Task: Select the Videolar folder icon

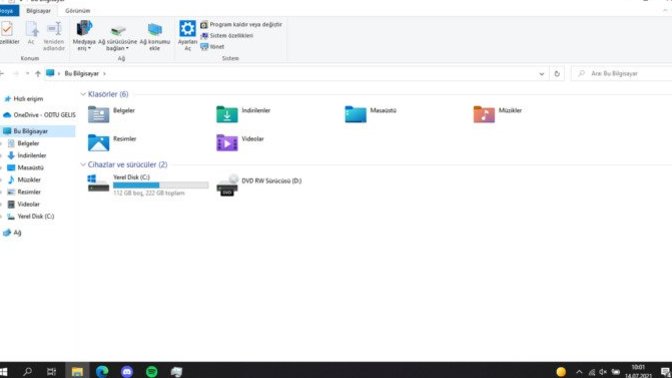Action: pos(227,143)
